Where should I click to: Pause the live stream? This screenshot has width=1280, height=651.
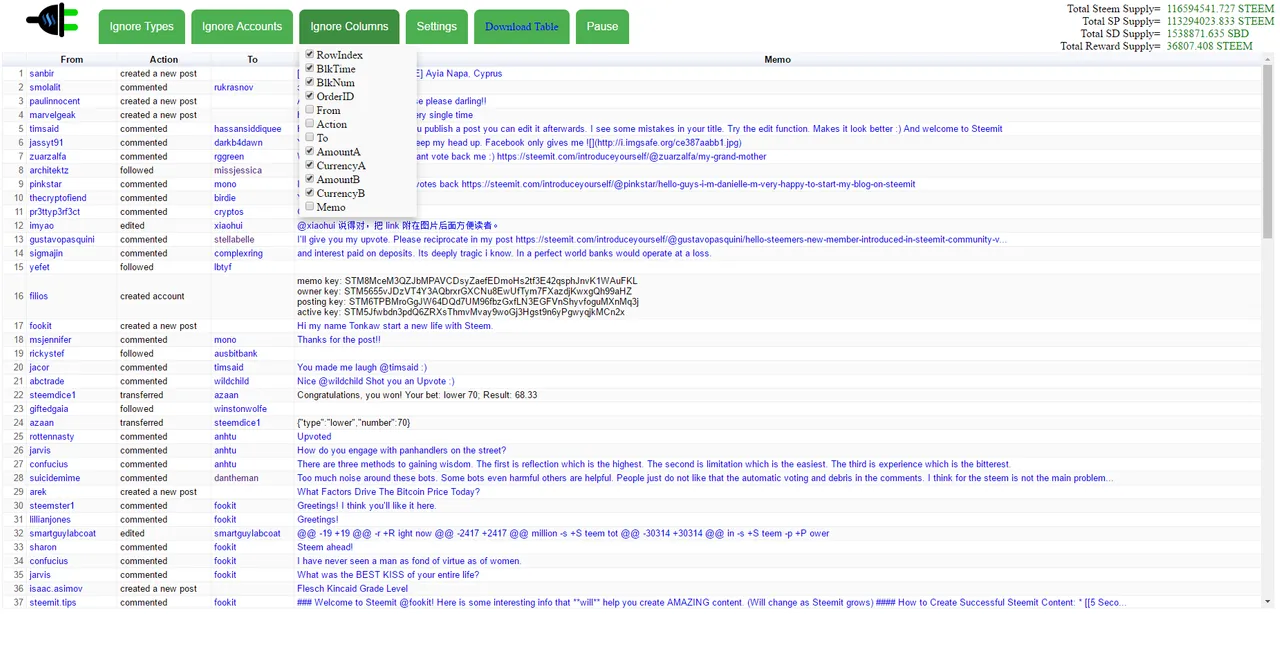tap(602, 27)
